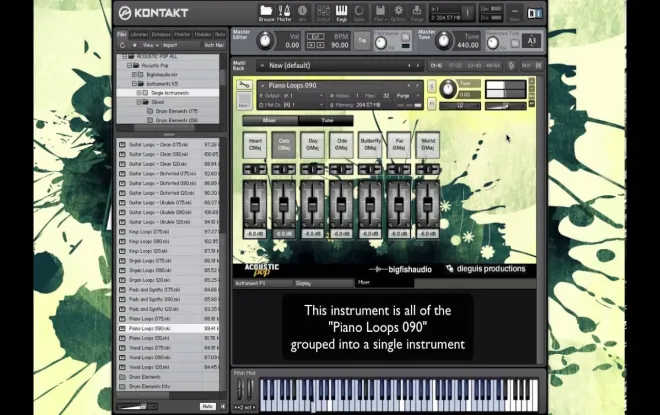The width and height of the screenshot is (660, 415).
Task: Open the Midi Channel dropdown
Action: (291, 105)
